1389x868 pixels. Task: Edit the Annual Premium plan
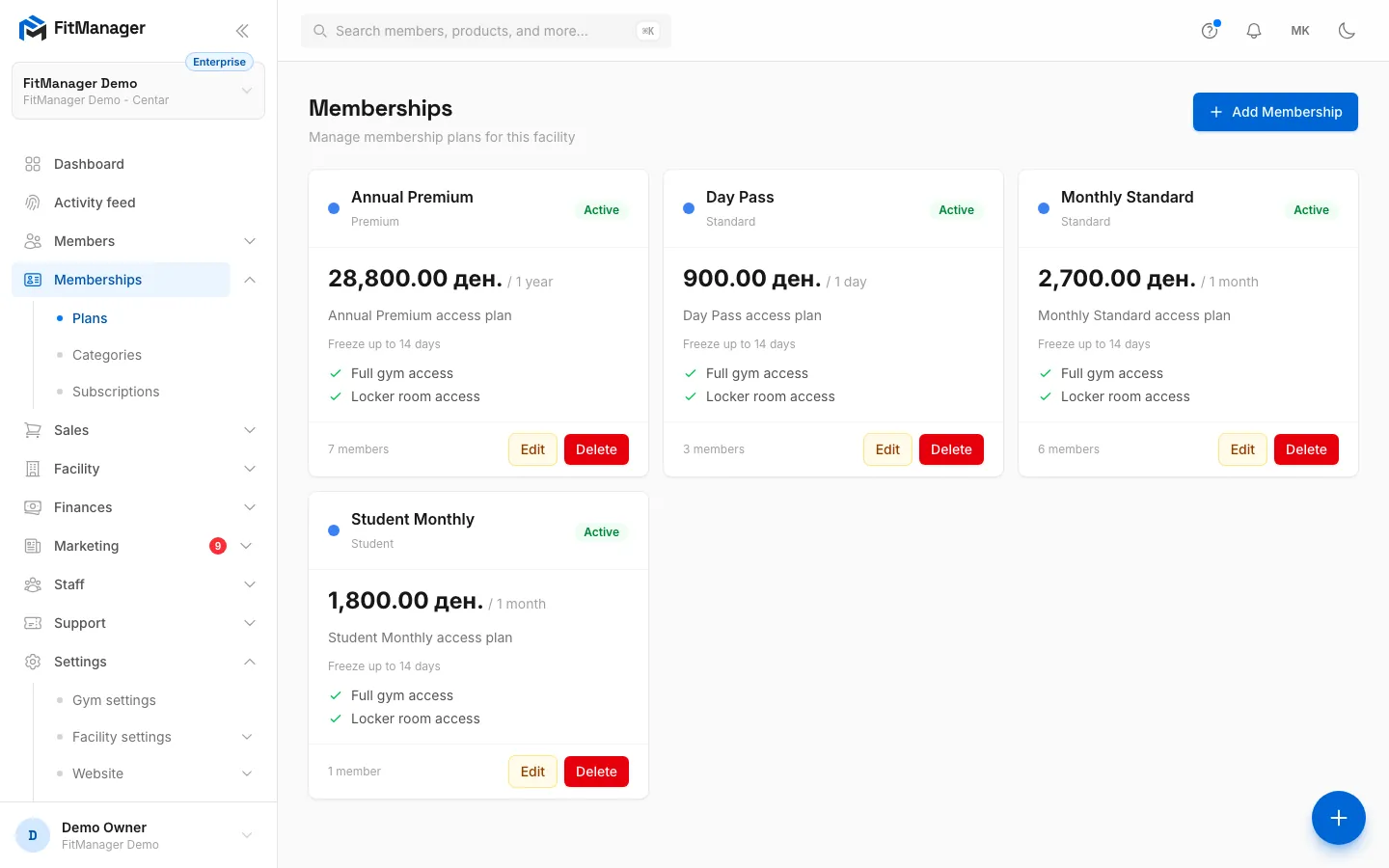[x=532, y=449]
